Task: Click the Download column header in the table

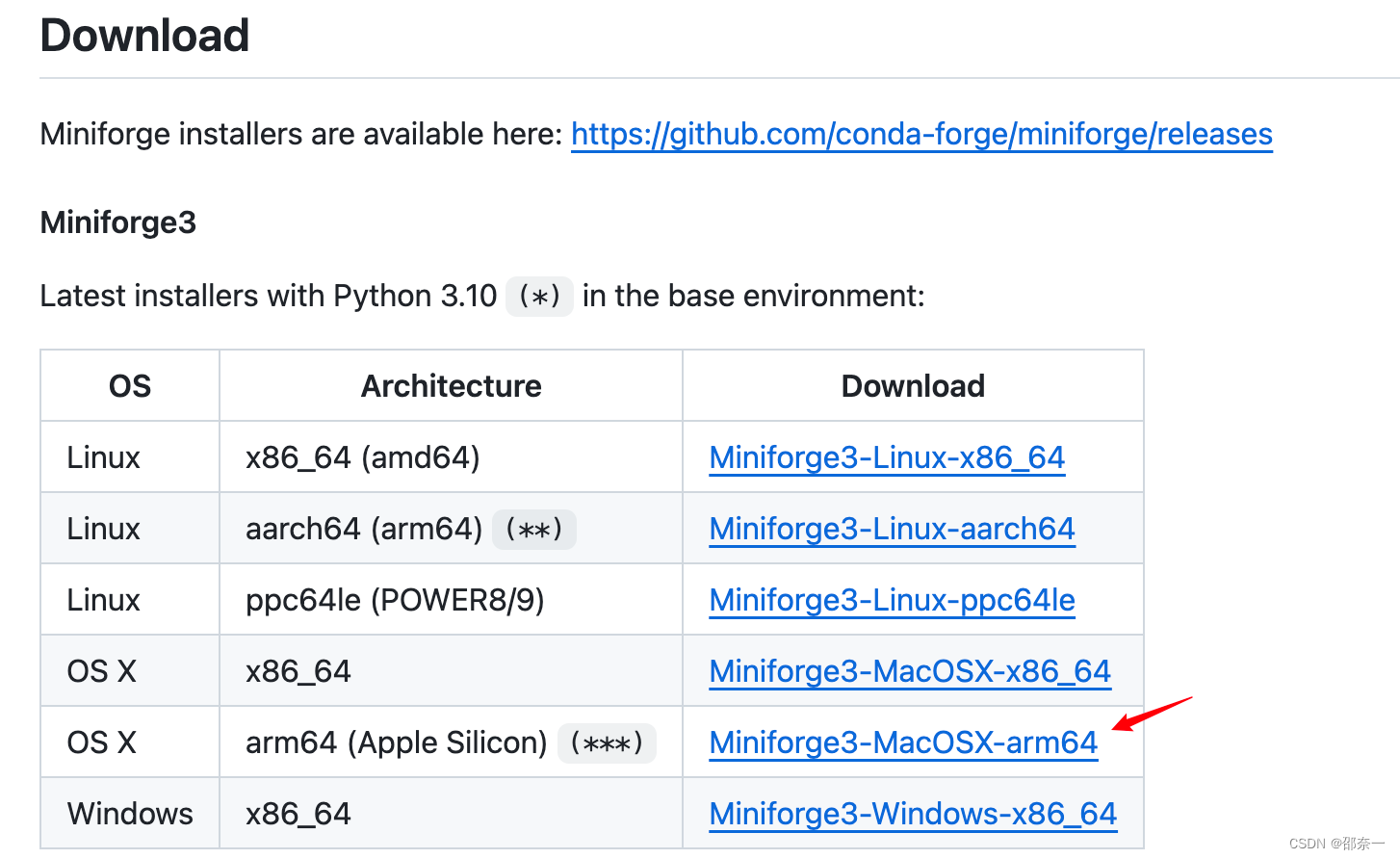Action: tap(913, 386)
